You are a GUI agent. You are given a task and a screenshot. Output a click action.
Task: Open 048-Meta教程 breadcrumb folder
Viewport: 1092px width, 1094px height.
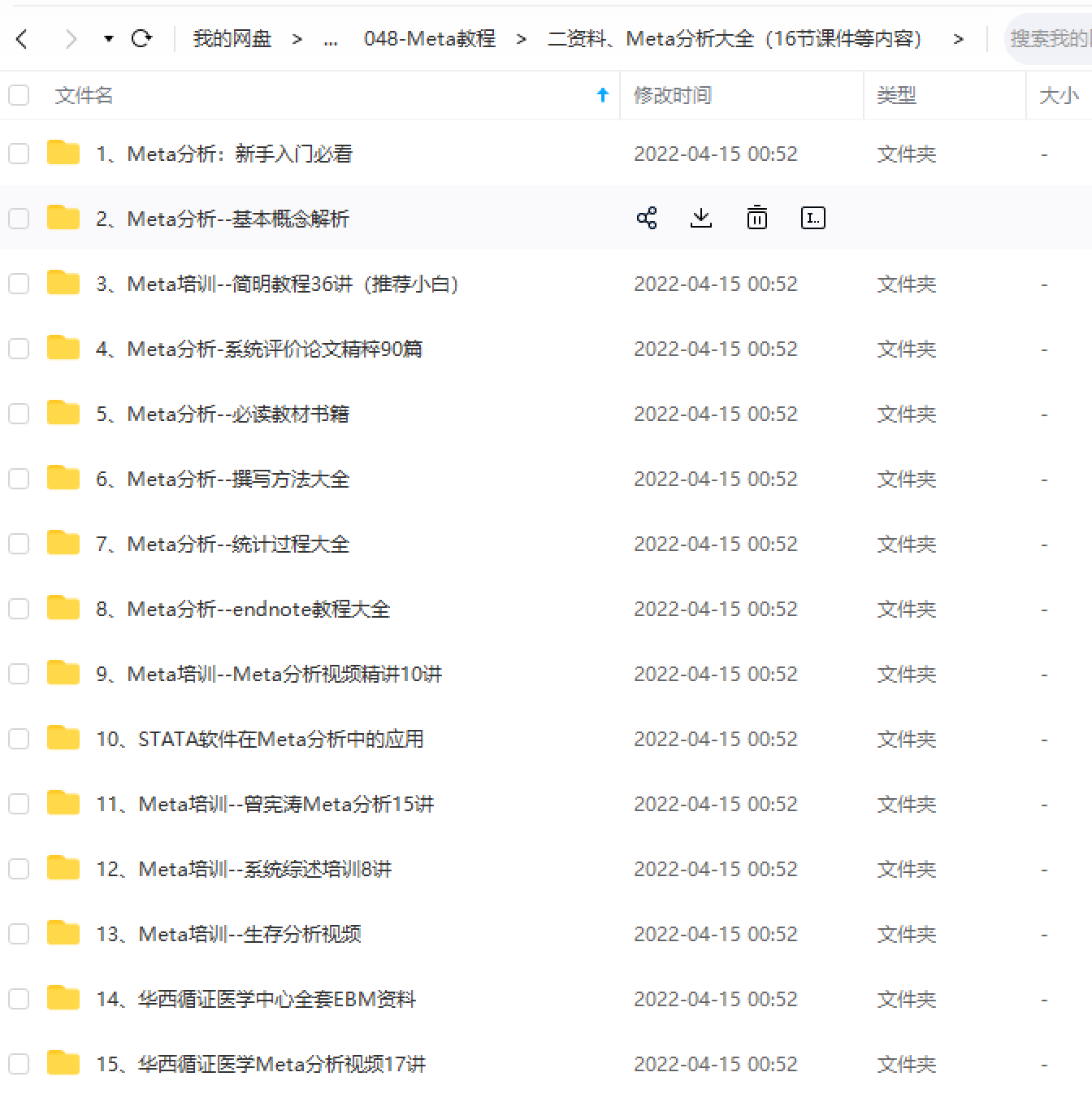(x=430, y=38)
